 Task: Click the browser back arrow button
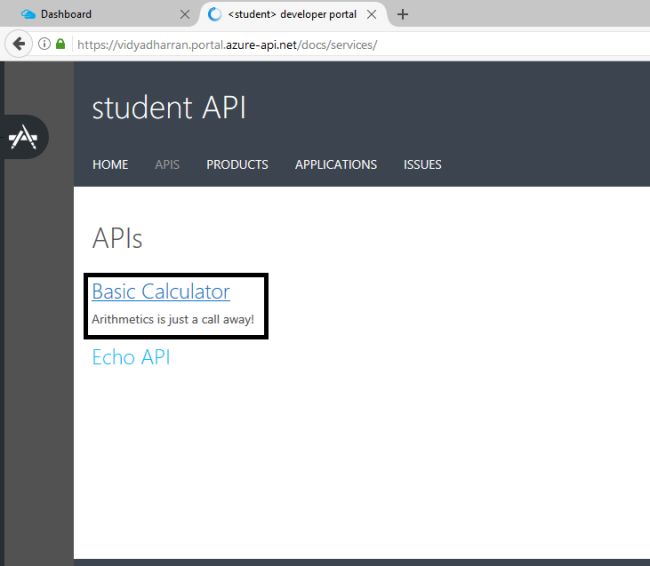18,44
